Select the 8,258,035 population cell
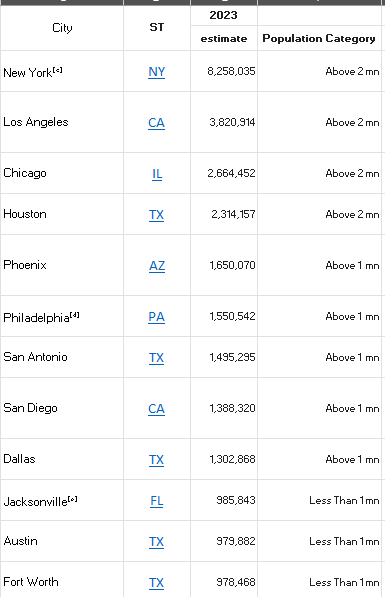 [x=224, y=71]
